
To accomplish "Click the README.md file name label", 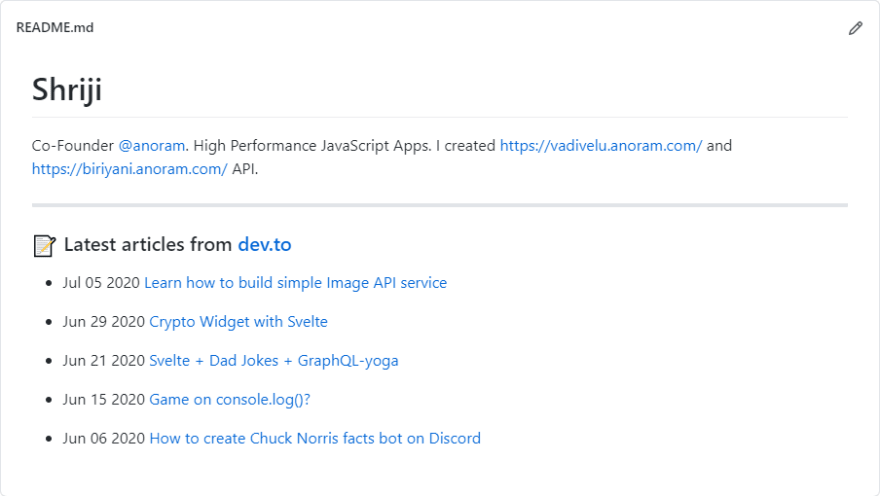I will click(55, 27).
